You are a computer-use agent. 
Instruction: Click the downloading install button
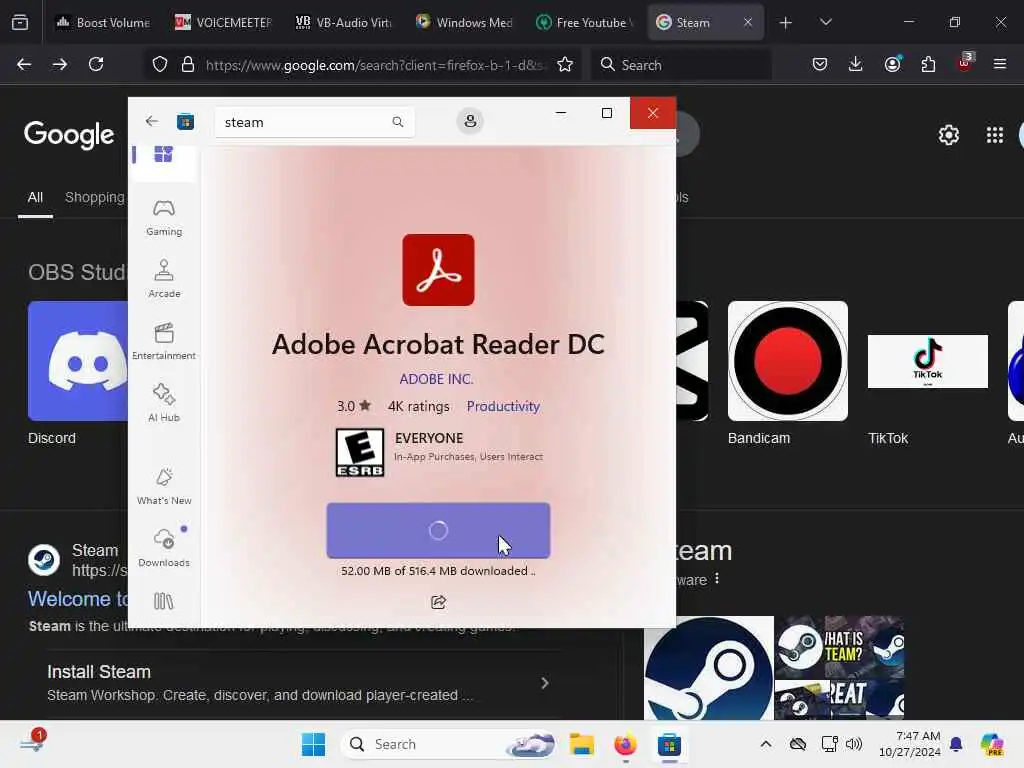click(438, 530)
